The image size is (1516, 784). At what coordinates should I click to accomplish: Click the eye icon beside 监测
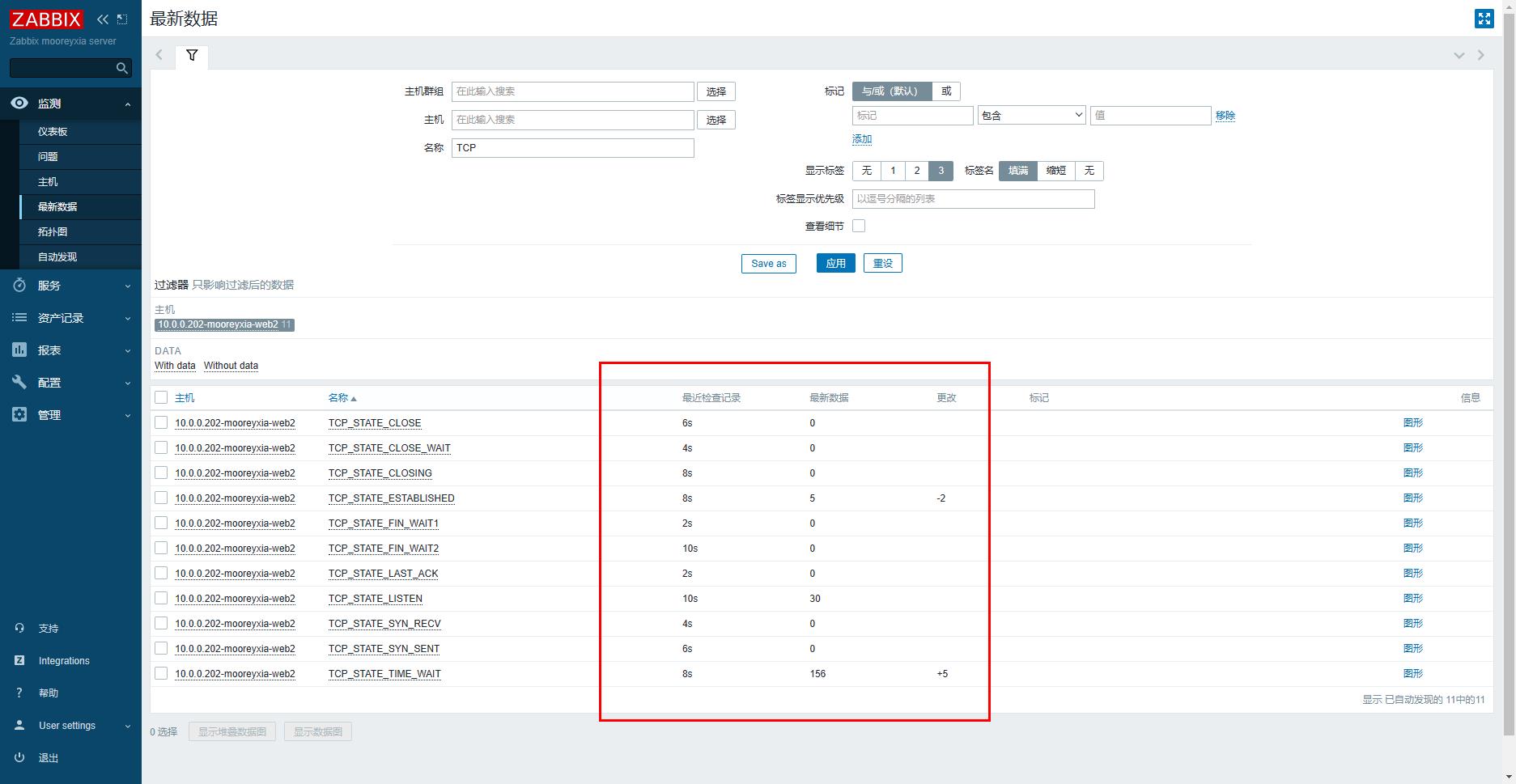point(19,103)
